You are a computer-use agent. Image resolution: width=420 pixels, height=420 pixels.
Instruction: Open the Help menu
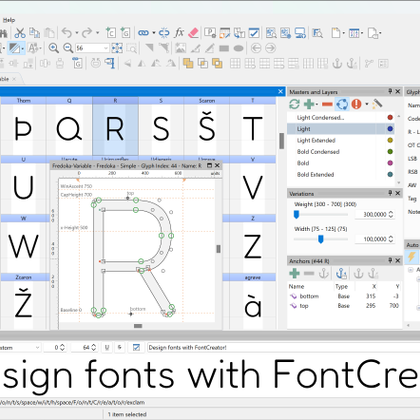(x=9, y=20)
